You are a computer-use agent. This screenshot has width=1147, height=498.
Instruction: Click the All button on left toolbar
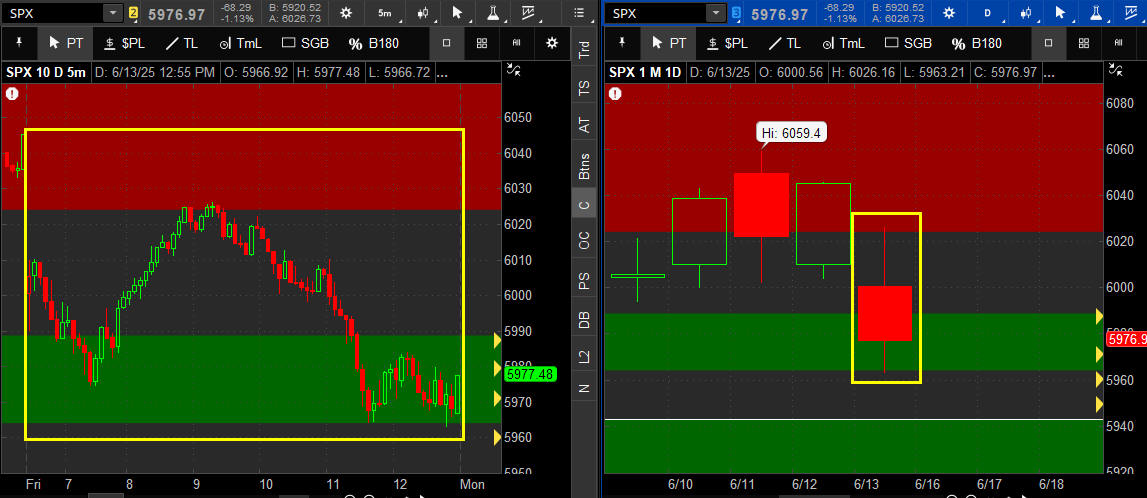[x=516, y=43]
